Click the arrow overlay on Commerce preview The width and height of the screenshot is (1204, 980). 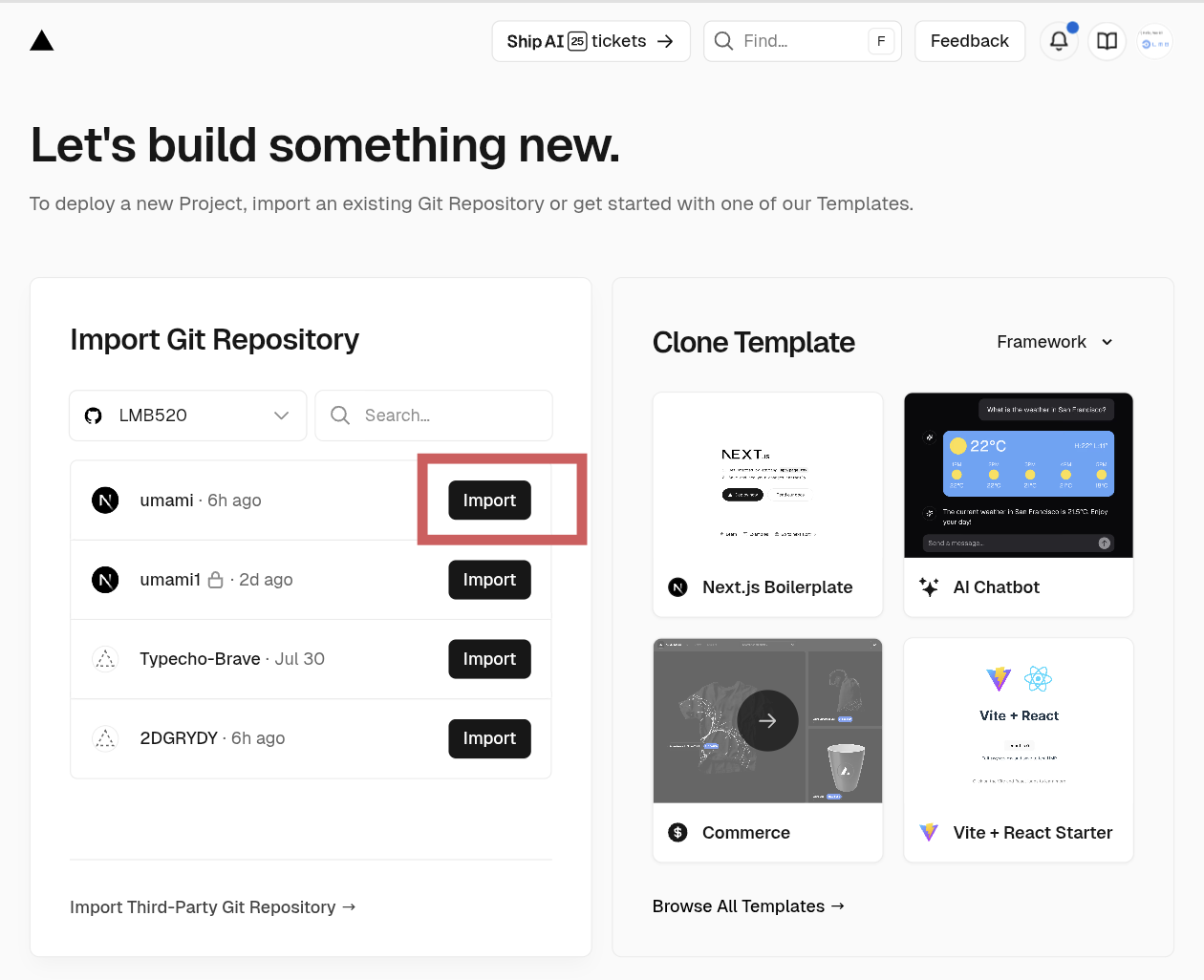767,721
